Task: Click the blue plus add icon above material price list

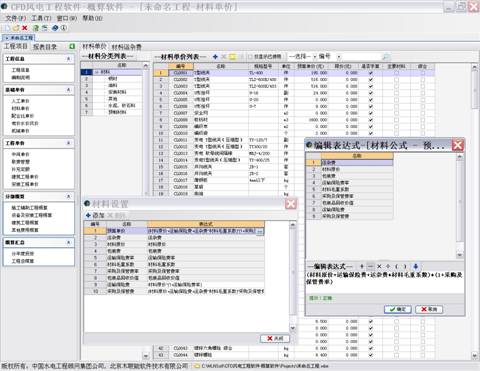Action: point(215,57)
